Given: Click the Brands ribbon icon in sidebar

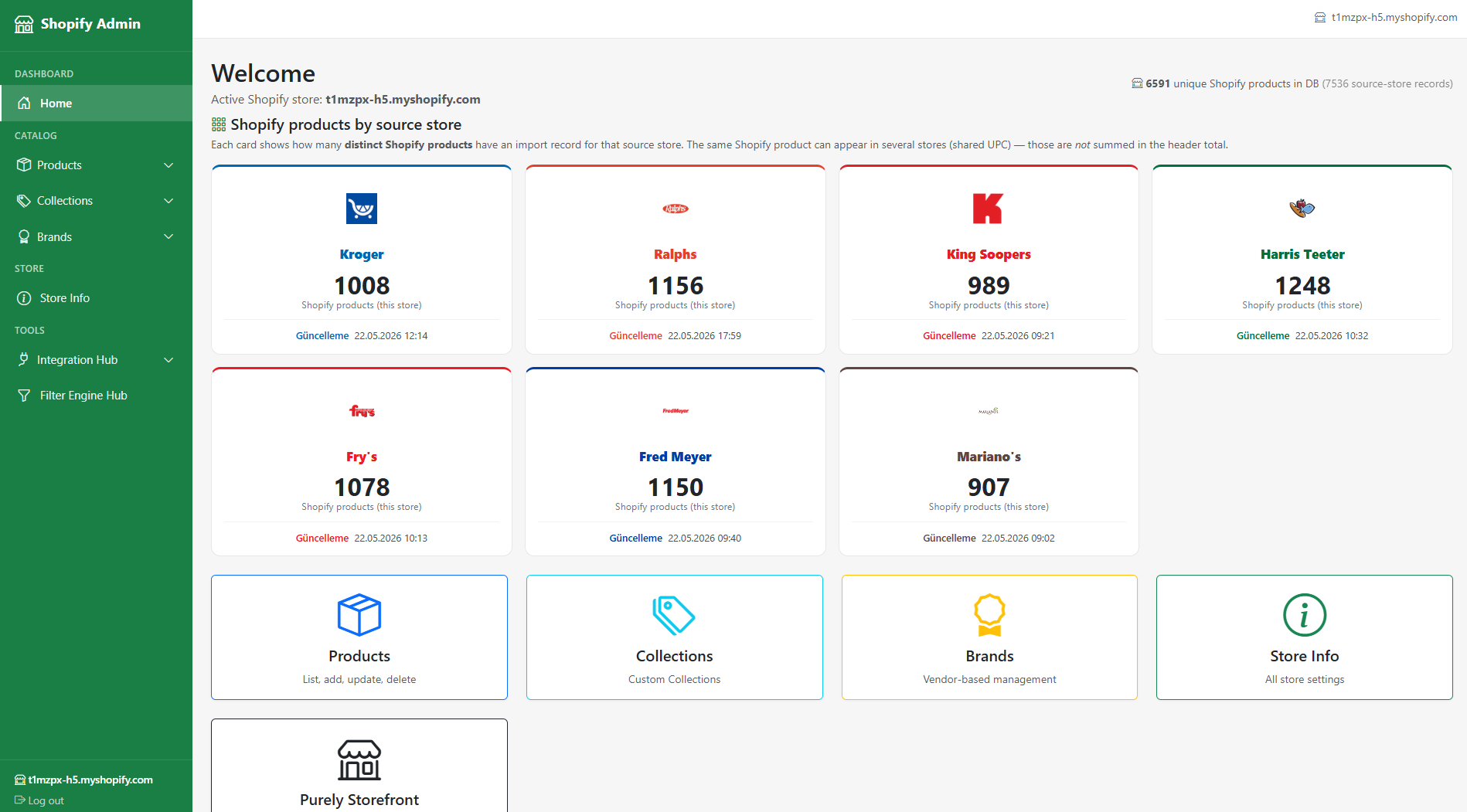Looking at the screenshot, I should (24, 236).
